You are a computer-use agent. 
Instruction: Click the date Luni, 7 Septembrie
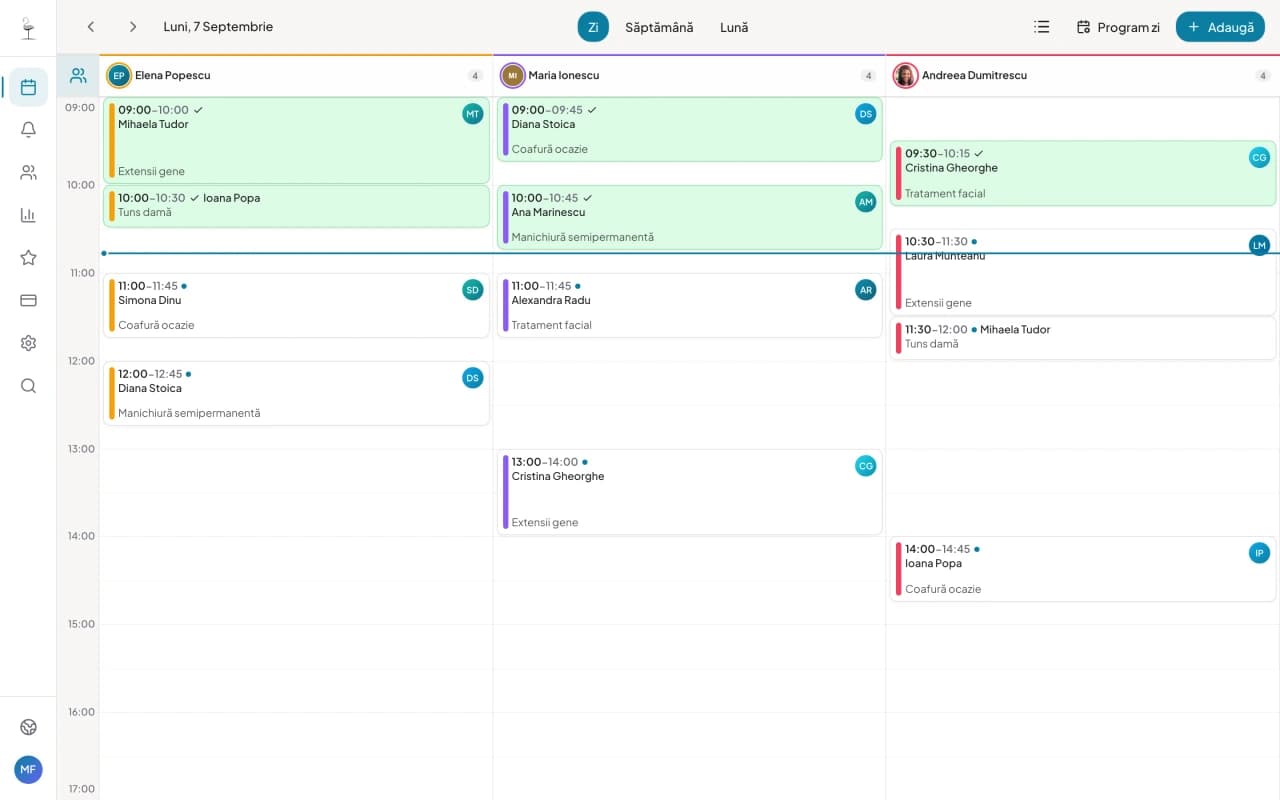pyautogui.click(x=218, y=27)
